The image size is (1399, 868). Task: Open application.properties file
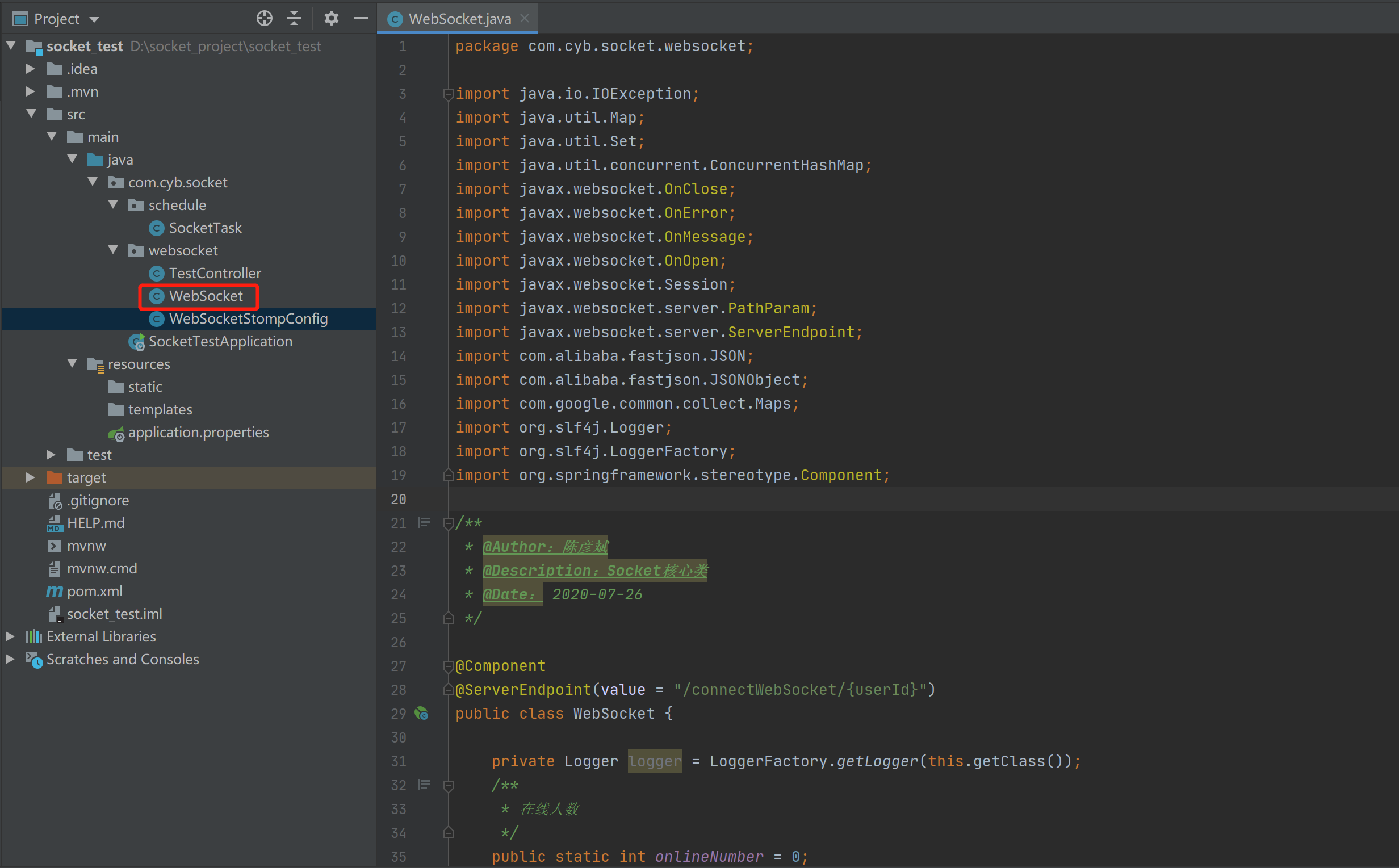pos(198,432)
